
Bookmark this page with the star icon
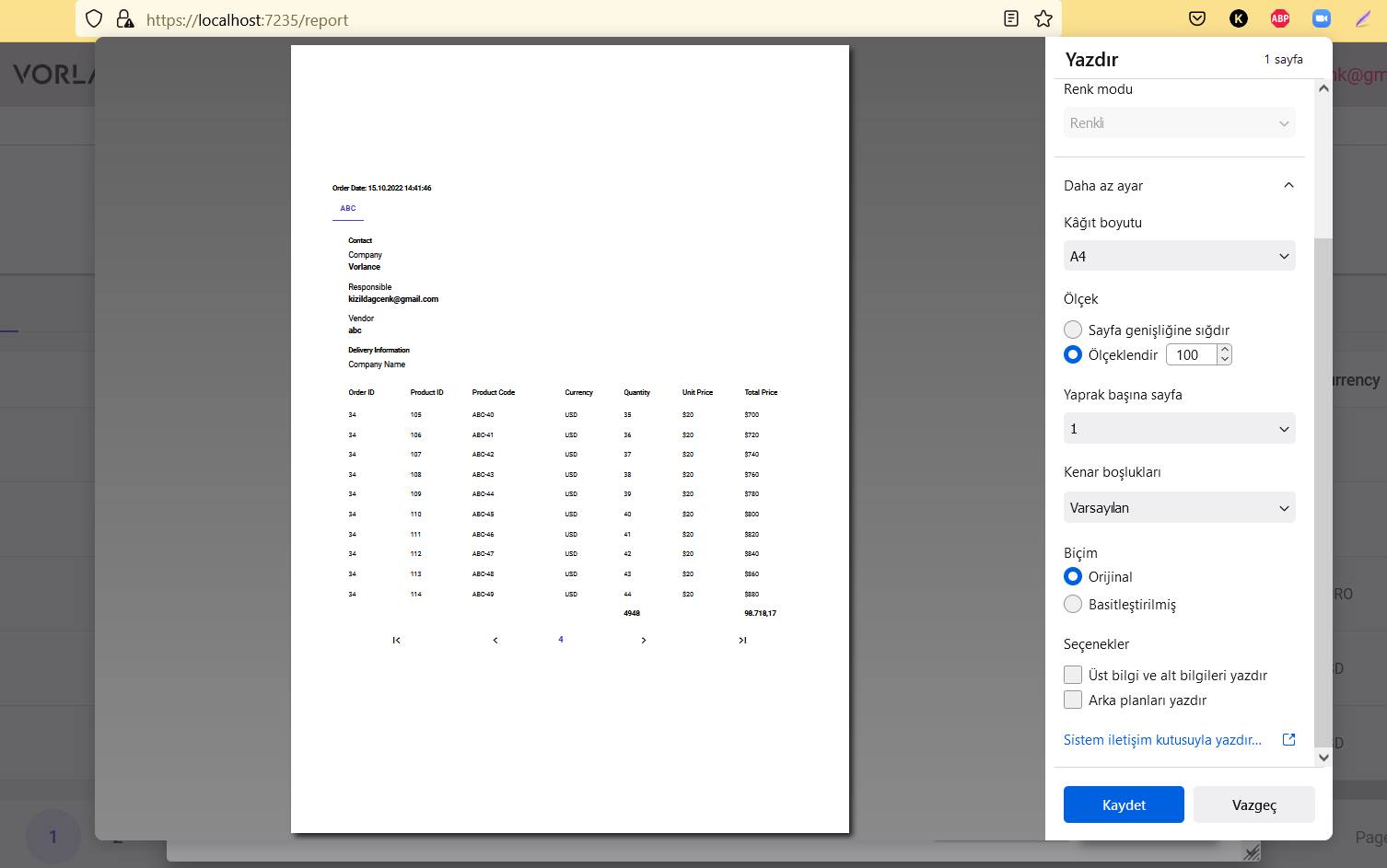pyautogui.click(x=1043, y=18)
